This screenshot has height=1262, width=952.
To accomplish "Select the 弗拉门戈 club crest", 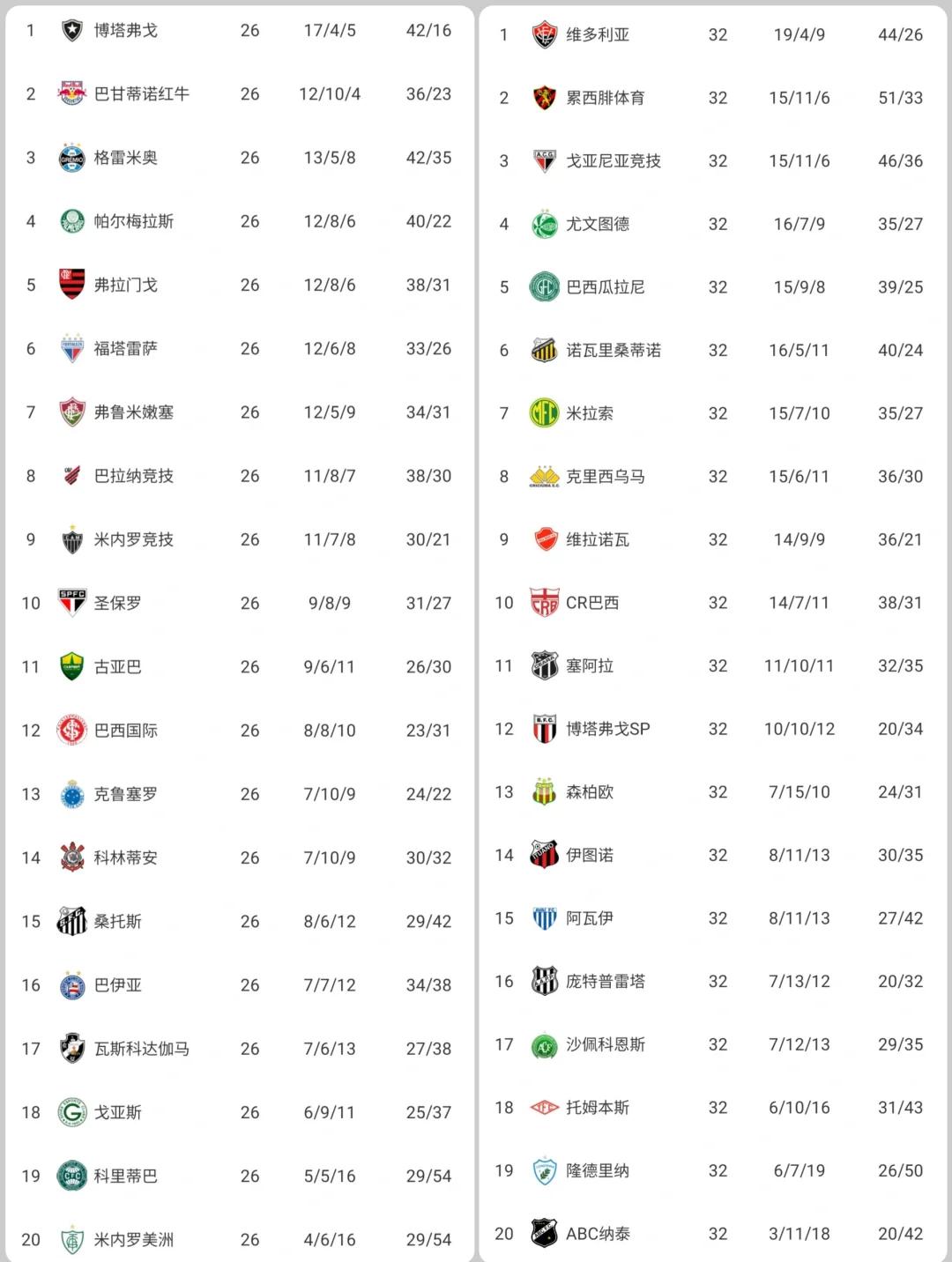I will click(x=72, y=285).
